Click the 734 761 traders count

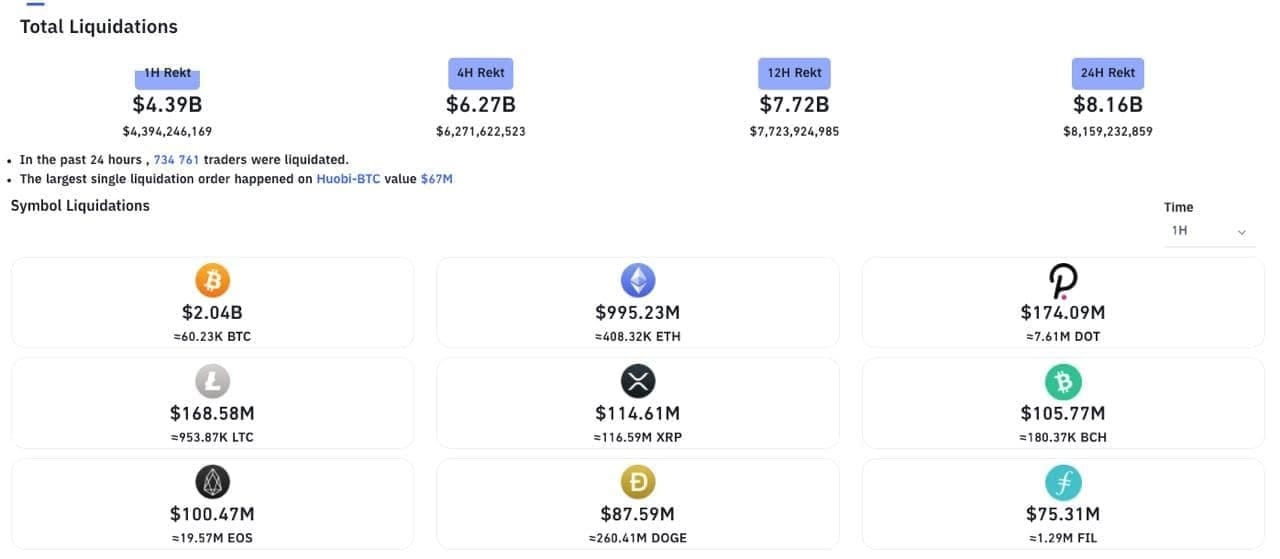[x=176, y=160]
